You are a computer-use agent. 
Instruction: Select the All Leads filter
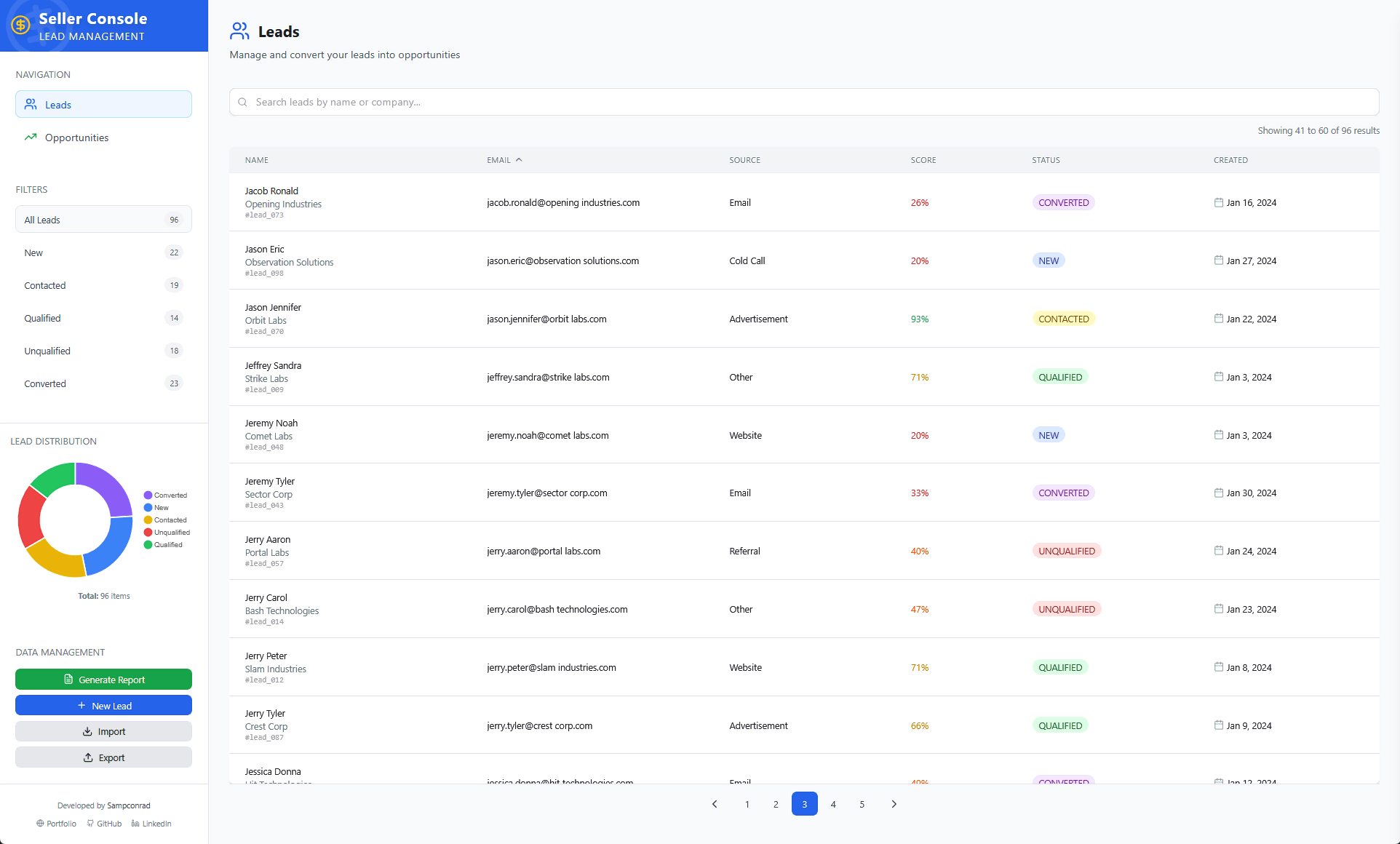(103, 219)
